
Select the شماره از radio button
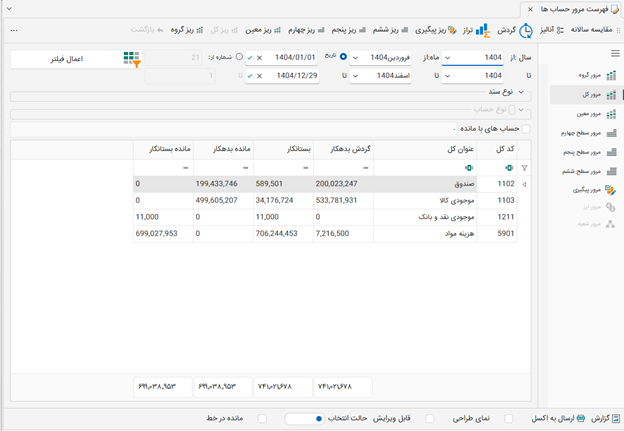[239, 57]
